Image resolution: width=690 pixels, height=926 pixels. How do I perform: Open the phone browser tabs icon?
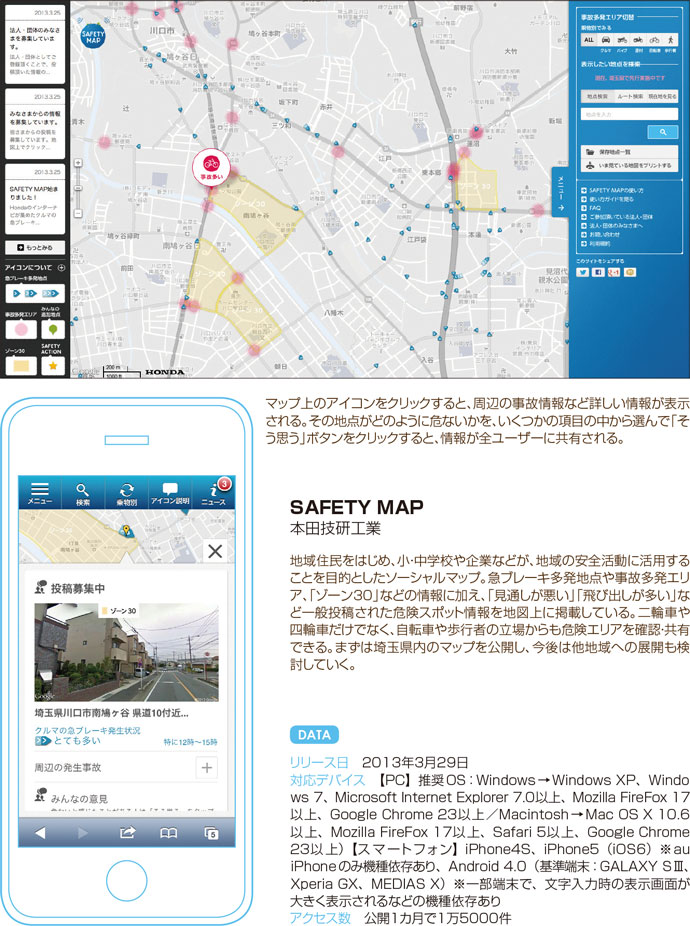(x=211, y=833)
